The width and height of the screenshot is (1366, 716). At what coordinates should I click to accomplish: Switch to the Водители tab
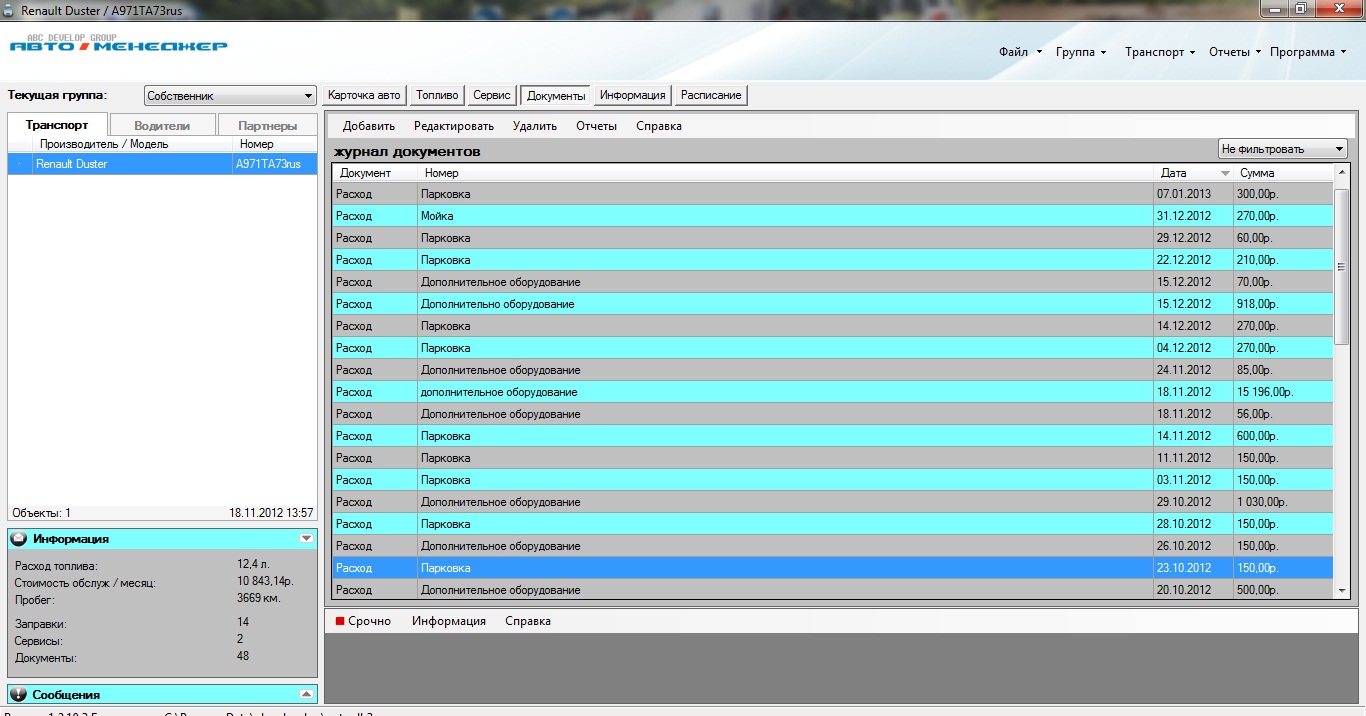tap(161, 126)
